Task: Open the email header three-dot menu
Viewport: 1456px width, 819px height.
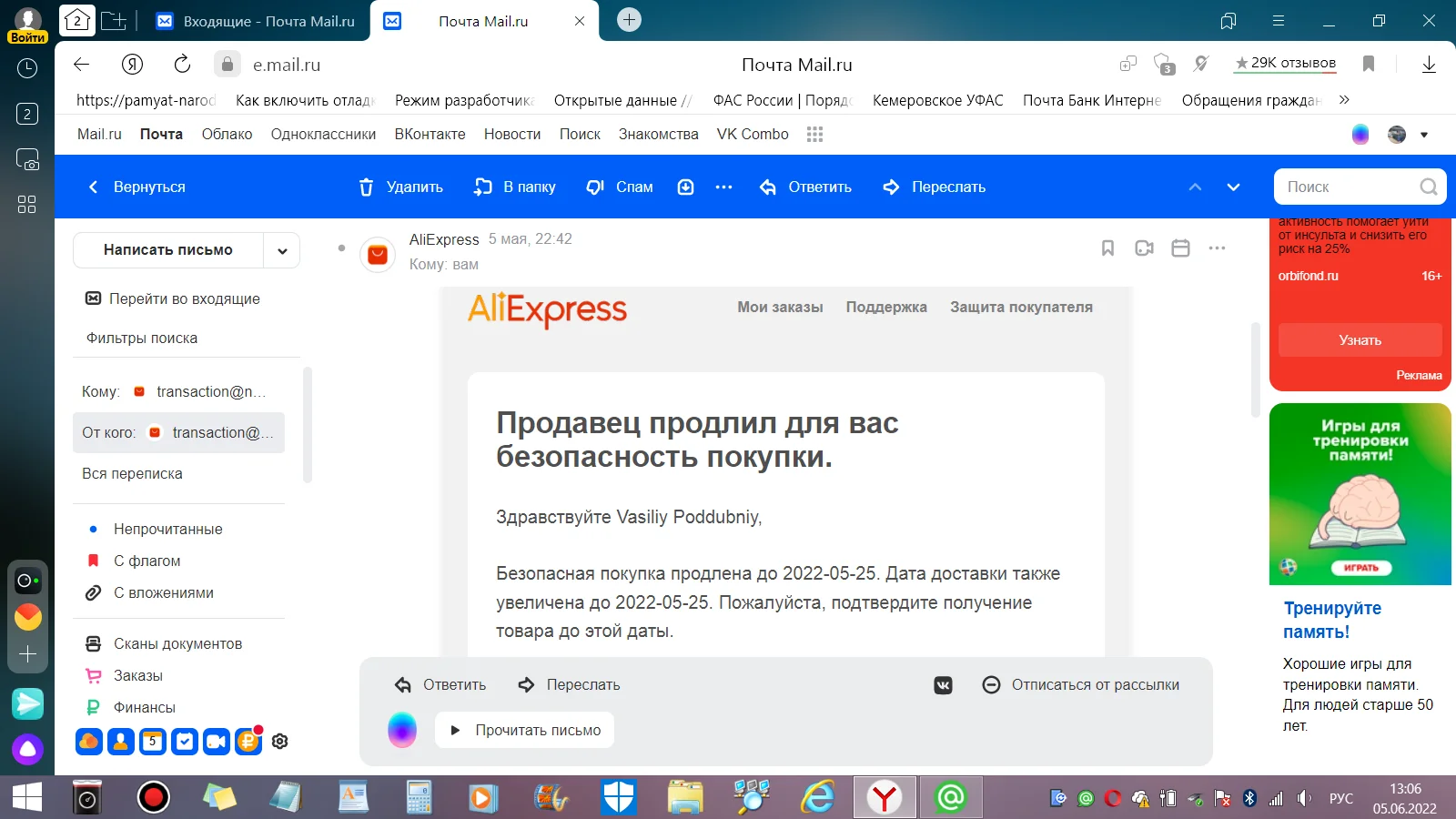Action: click(1217, 248)
